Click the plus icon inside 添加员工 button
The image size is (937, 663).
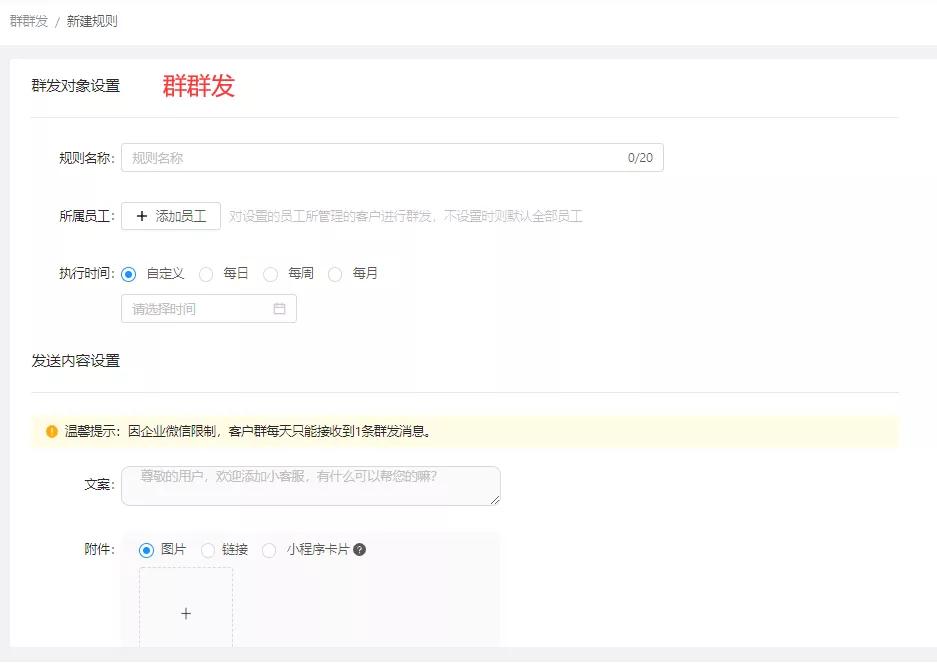point(143,216)
